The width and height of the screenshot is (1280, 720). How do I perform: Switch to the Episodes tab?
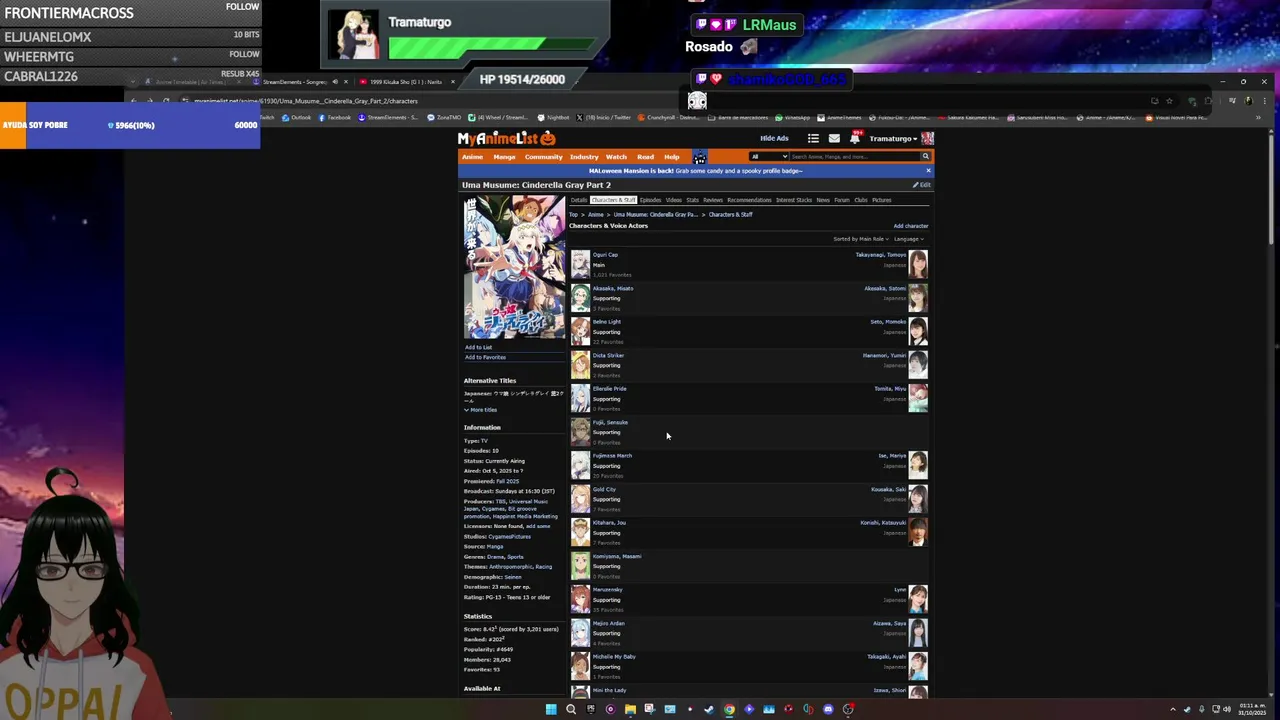click(x=650, y=200)
